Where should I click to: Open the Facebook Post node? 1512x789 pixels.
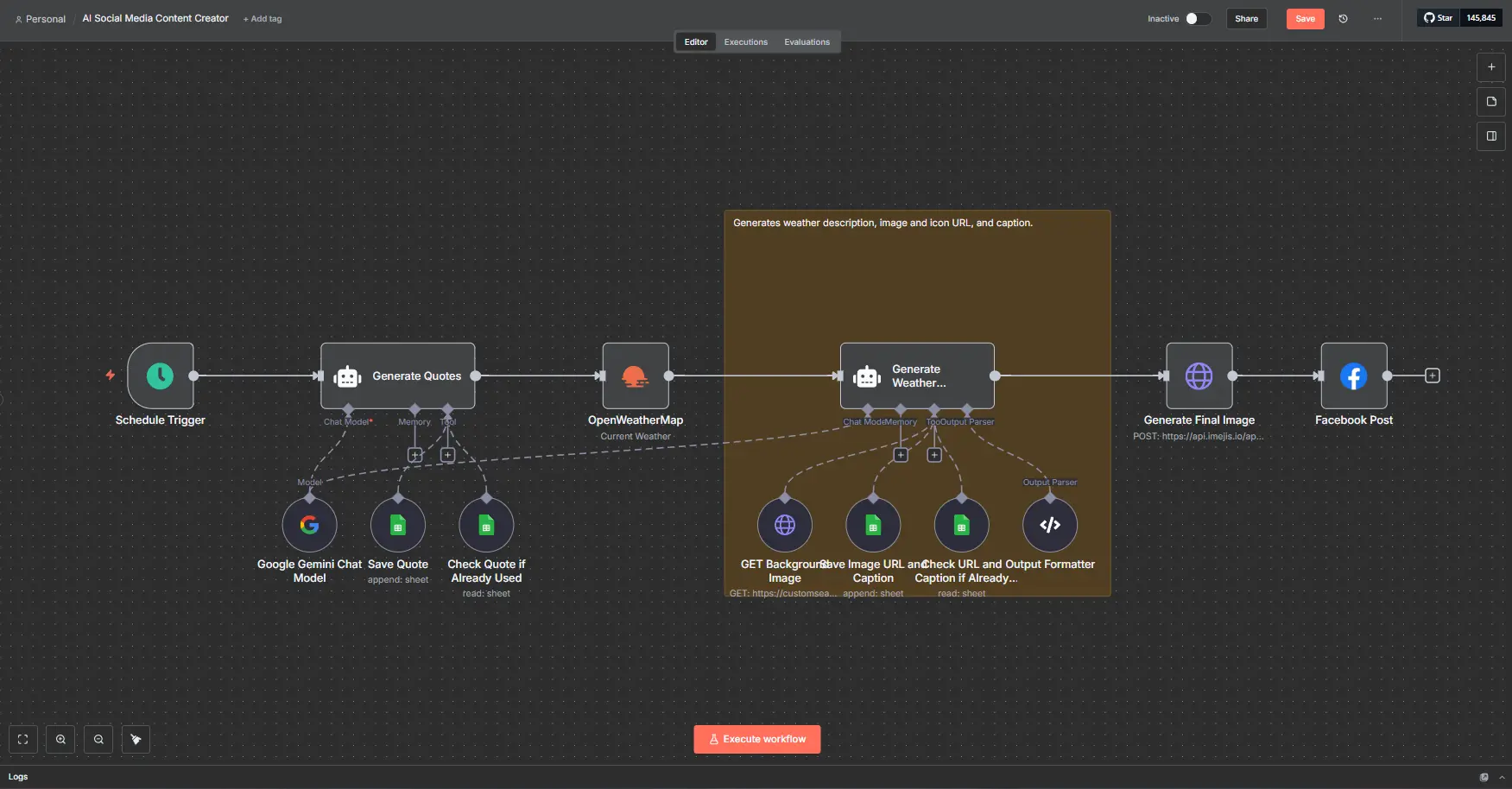pos(1353,376)
